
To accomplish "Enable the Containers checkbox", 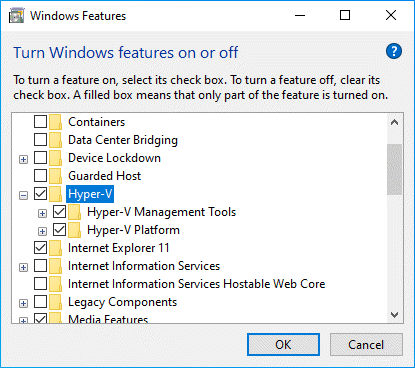I will click(x=40, y=122).
